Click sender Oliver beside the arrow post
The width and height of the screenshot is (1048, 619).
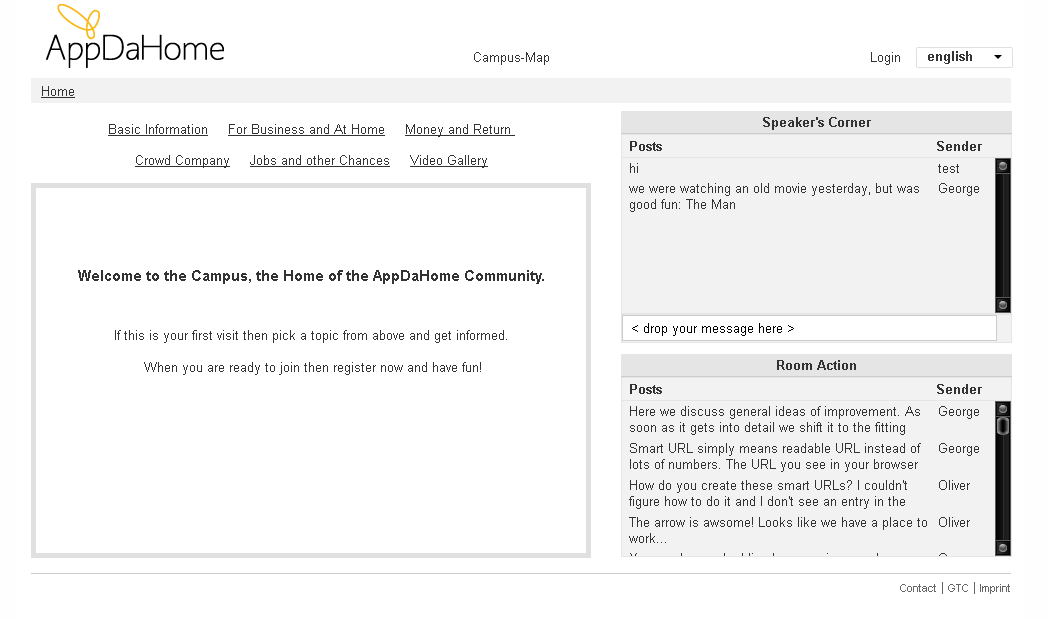[954, 522]
